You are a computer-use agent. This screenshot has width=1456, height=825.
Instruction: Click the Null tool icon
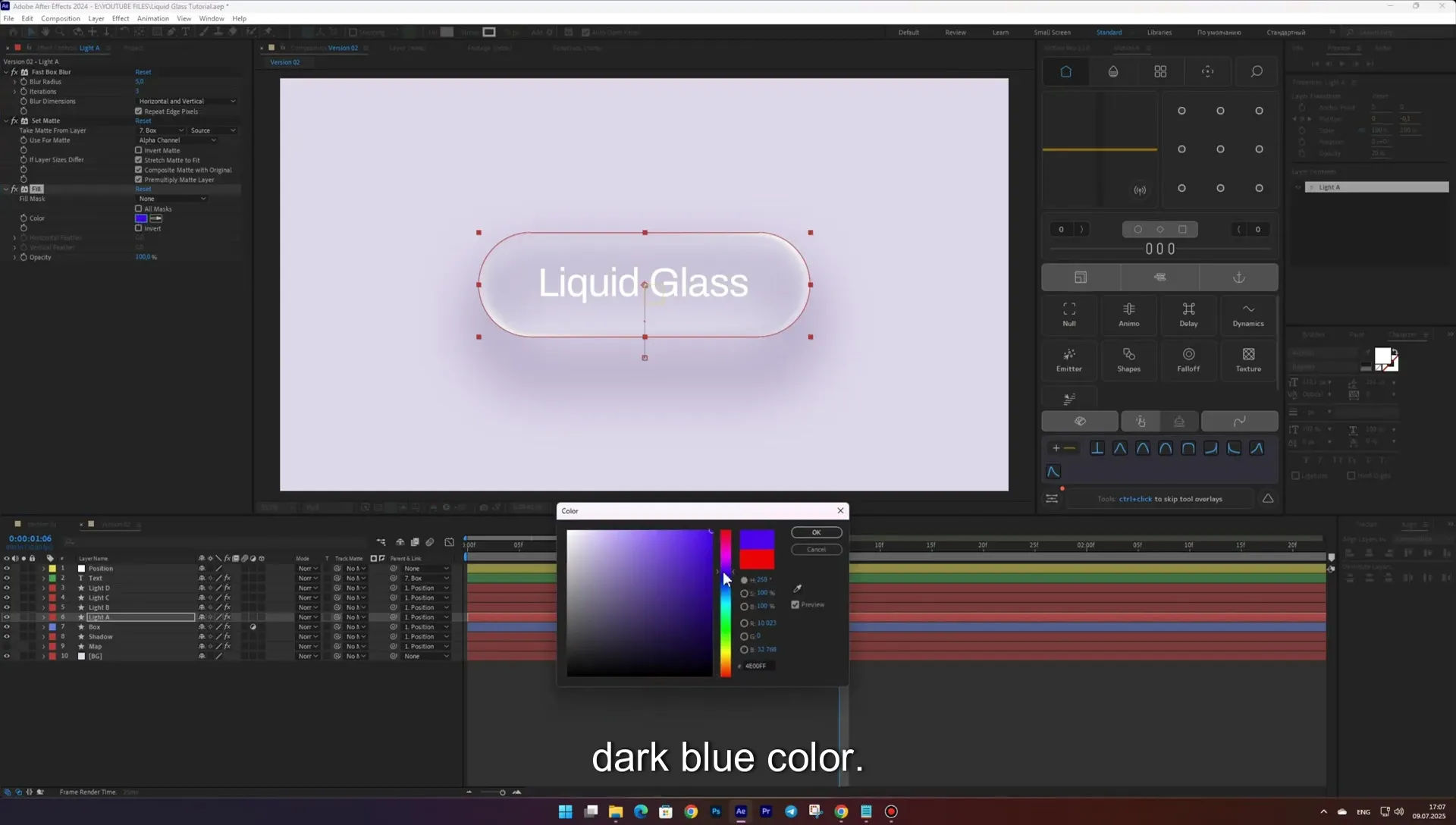[1069, 314]
